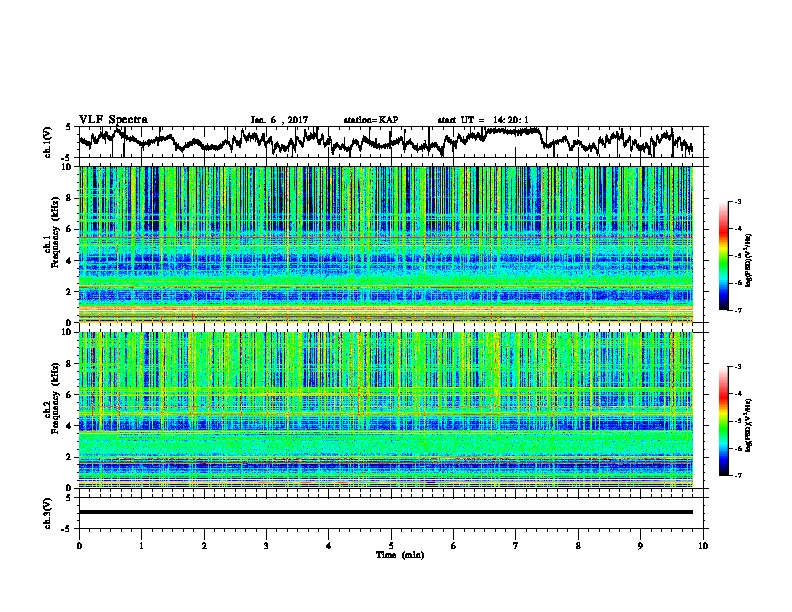Click time axis tick label "6"
792x612 pixels.
453,545
